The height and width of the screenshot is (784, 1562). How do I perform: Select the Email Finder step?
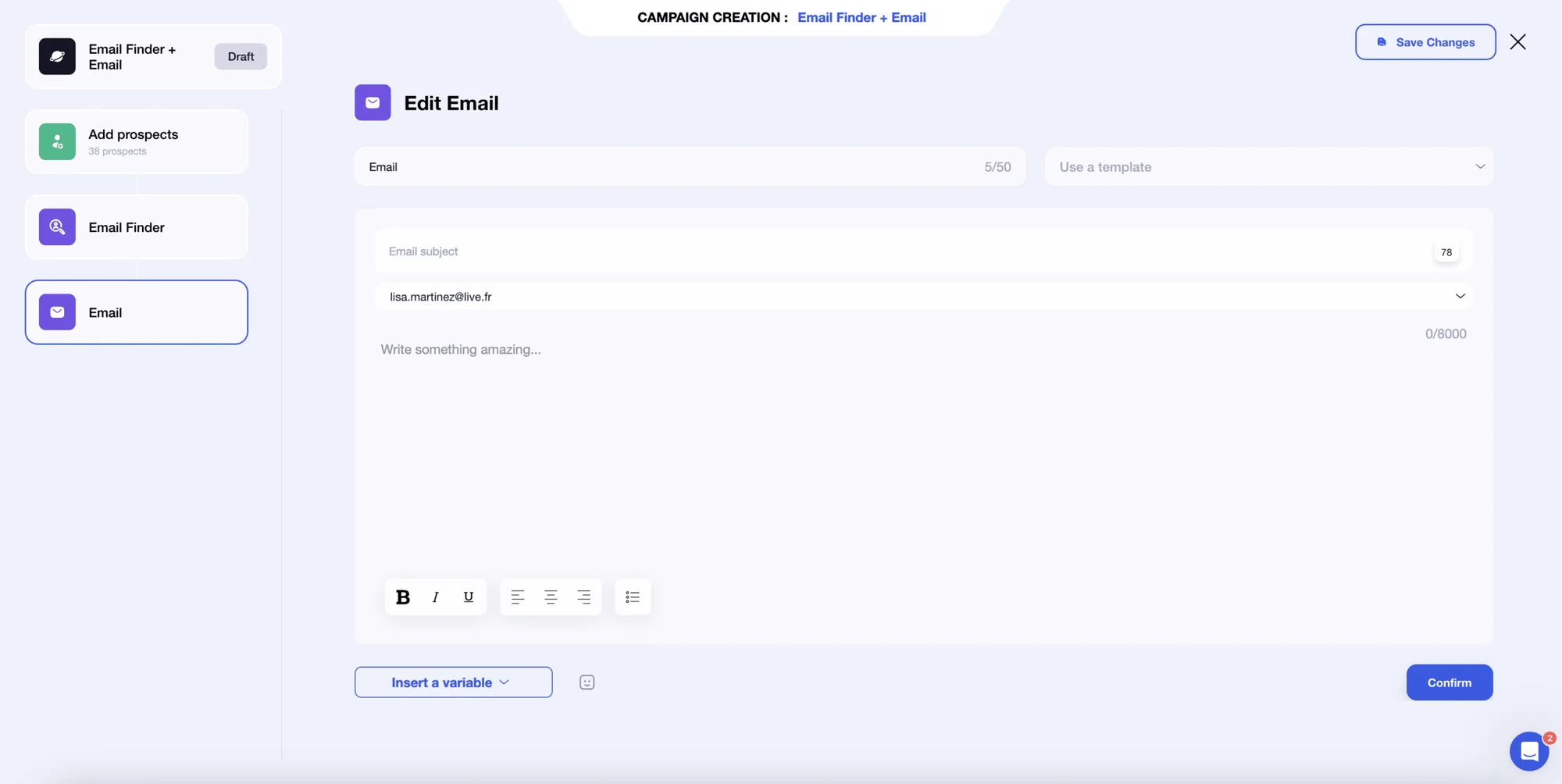(137, 226)
